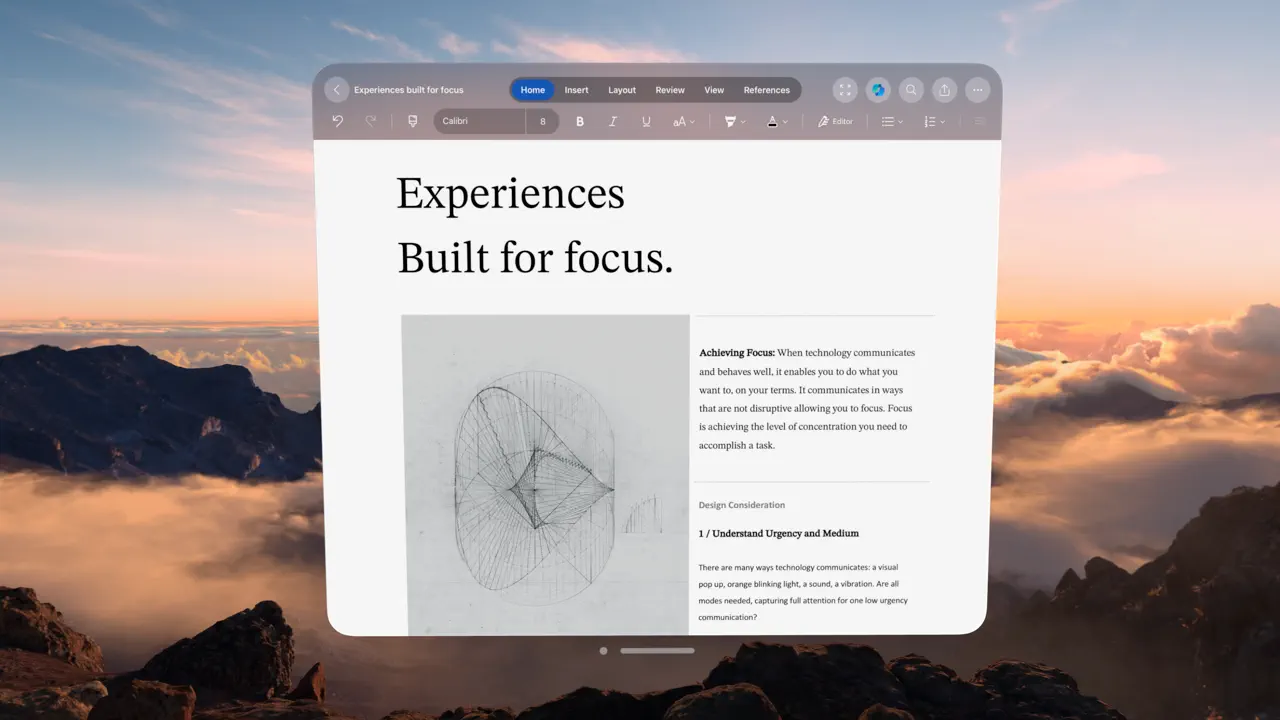Open the text case and size options
1280x720 pixels.
pos(683,121)
